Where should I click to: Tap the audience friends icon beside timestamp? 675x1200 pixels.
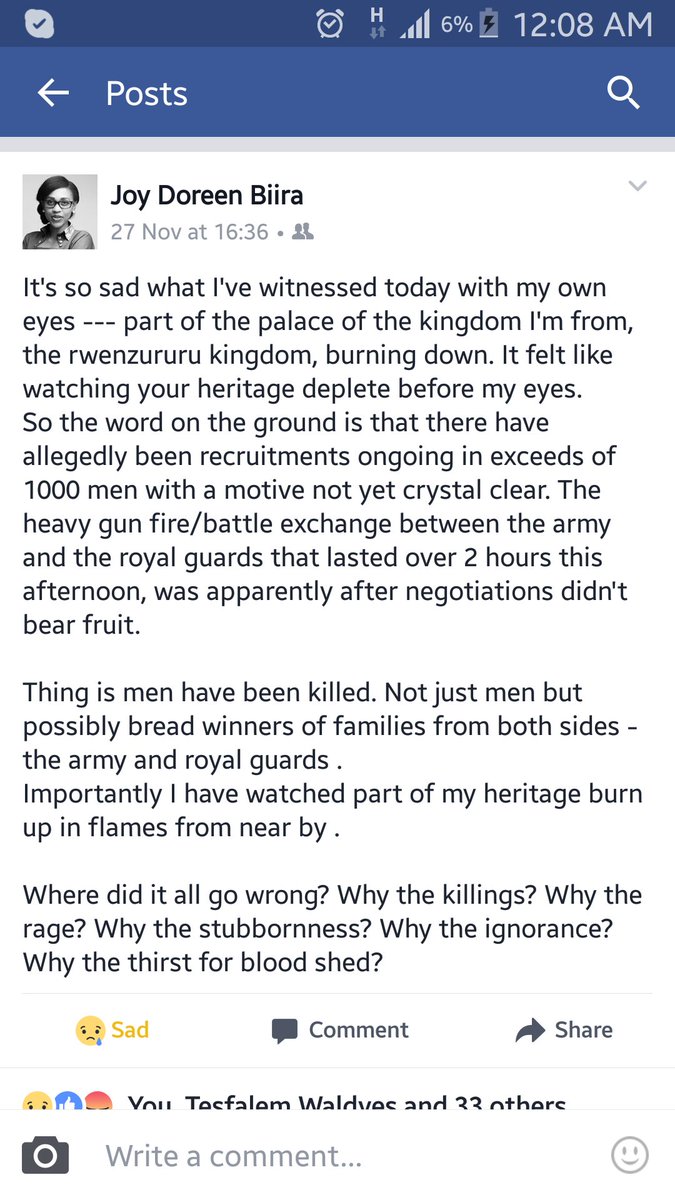pos(303,232)
